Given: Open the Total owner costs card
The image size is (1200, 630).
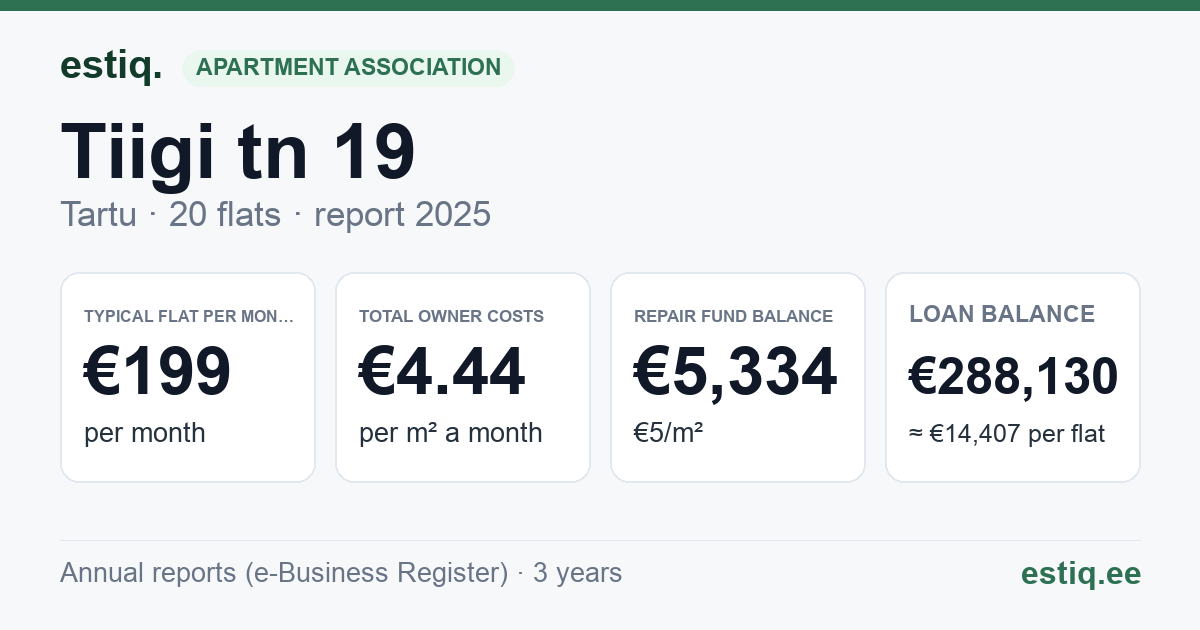Looking at the screenshot, I should coord(463,377).
